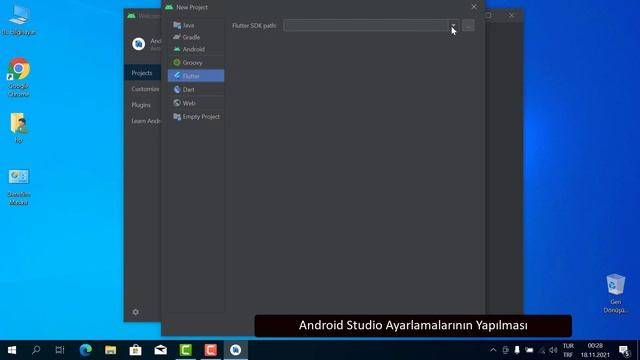Open Google Chrome desktop shortcut
This screenshot has width=640, height=360.
point(19,77)
